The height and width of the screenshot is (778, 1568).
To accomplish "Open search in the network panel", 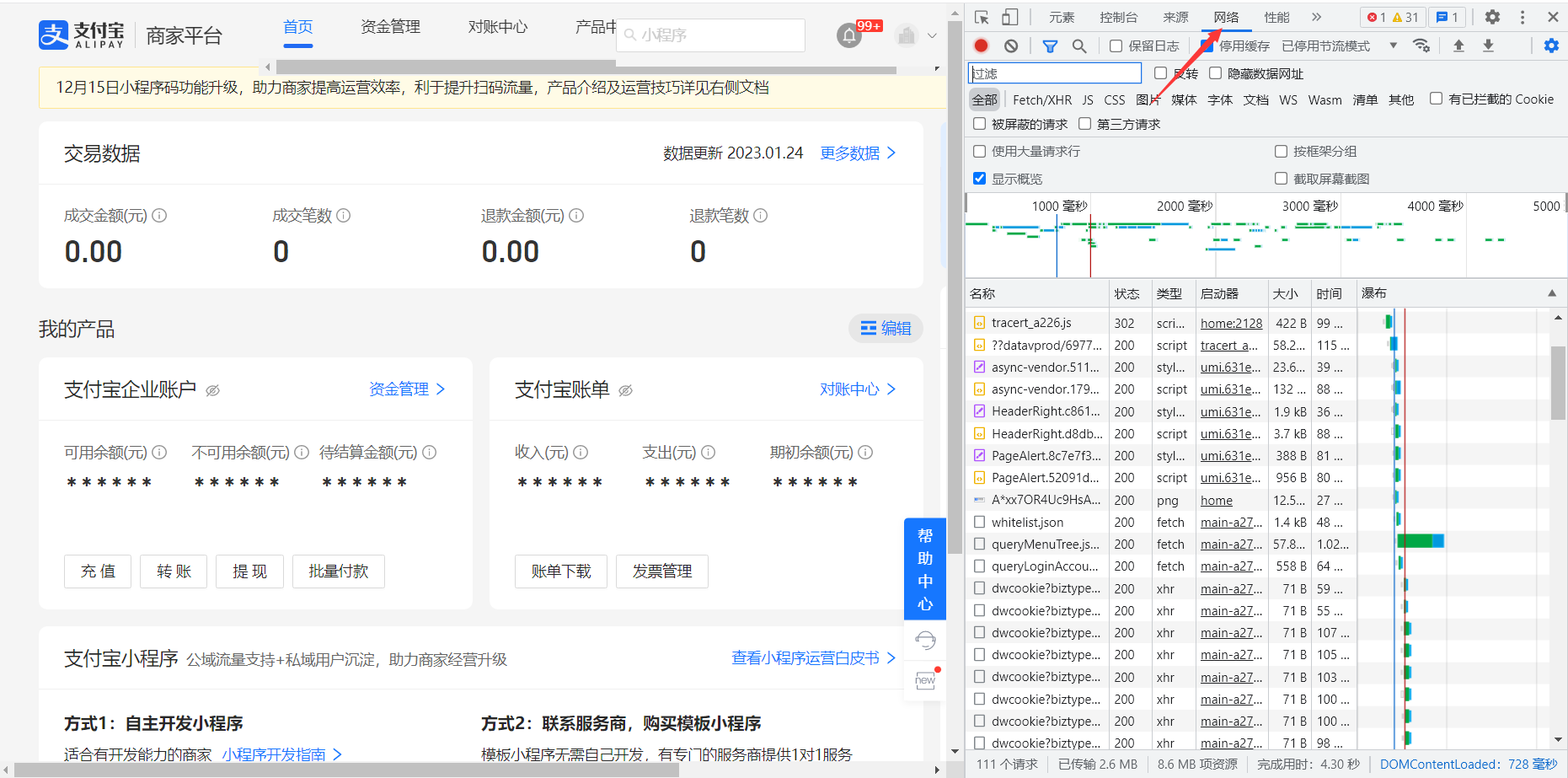I will (x=1079, y=46).
